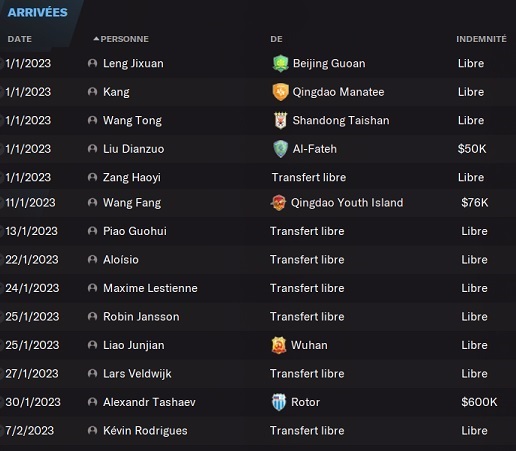Select the Robin Jansson transfer row
The width and height of the screenshot is (516, 451).
tap(258, 317)
